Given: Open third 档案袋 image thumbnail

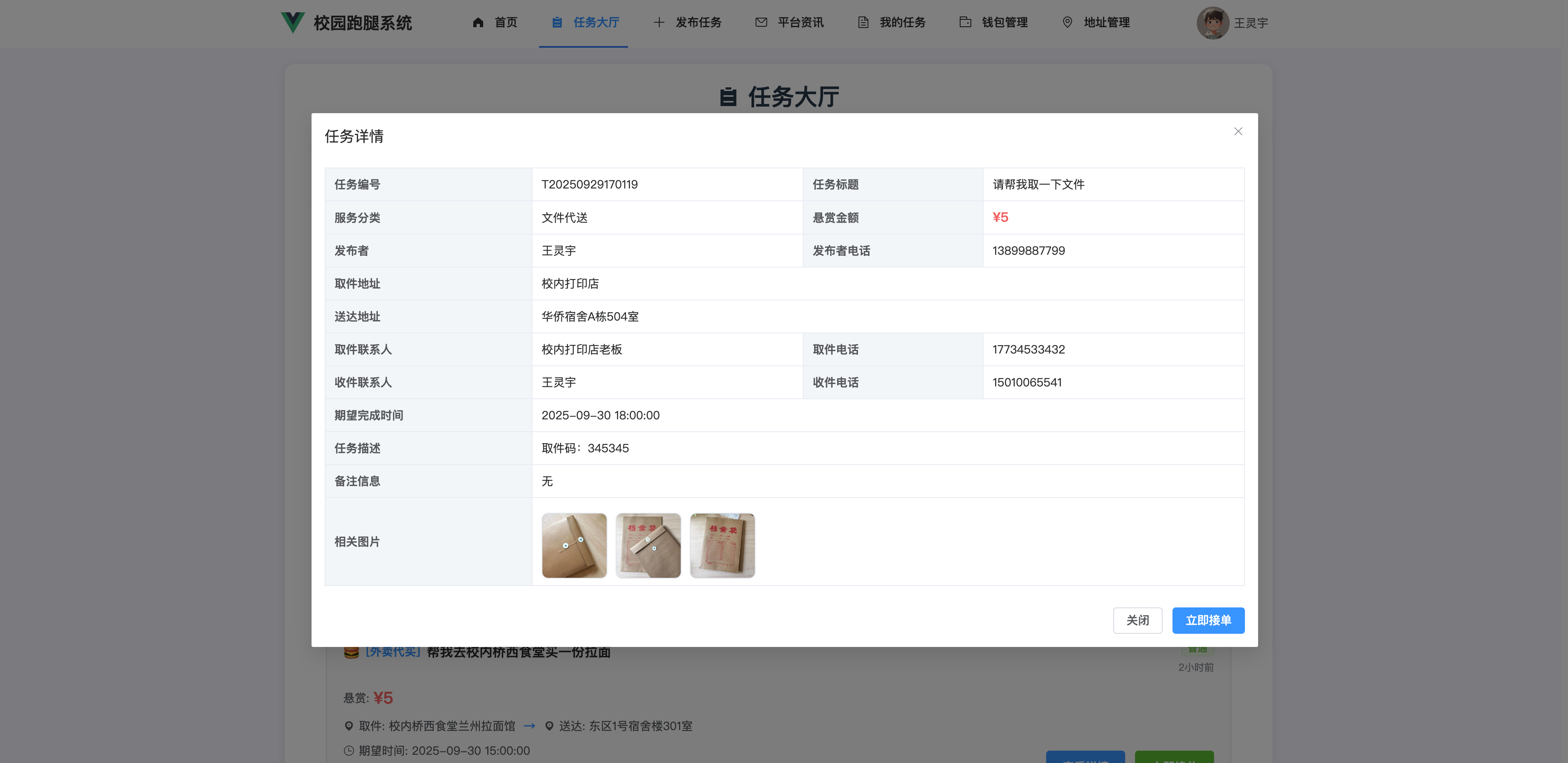Looking at the screenshot, I should tap(722, 545).
